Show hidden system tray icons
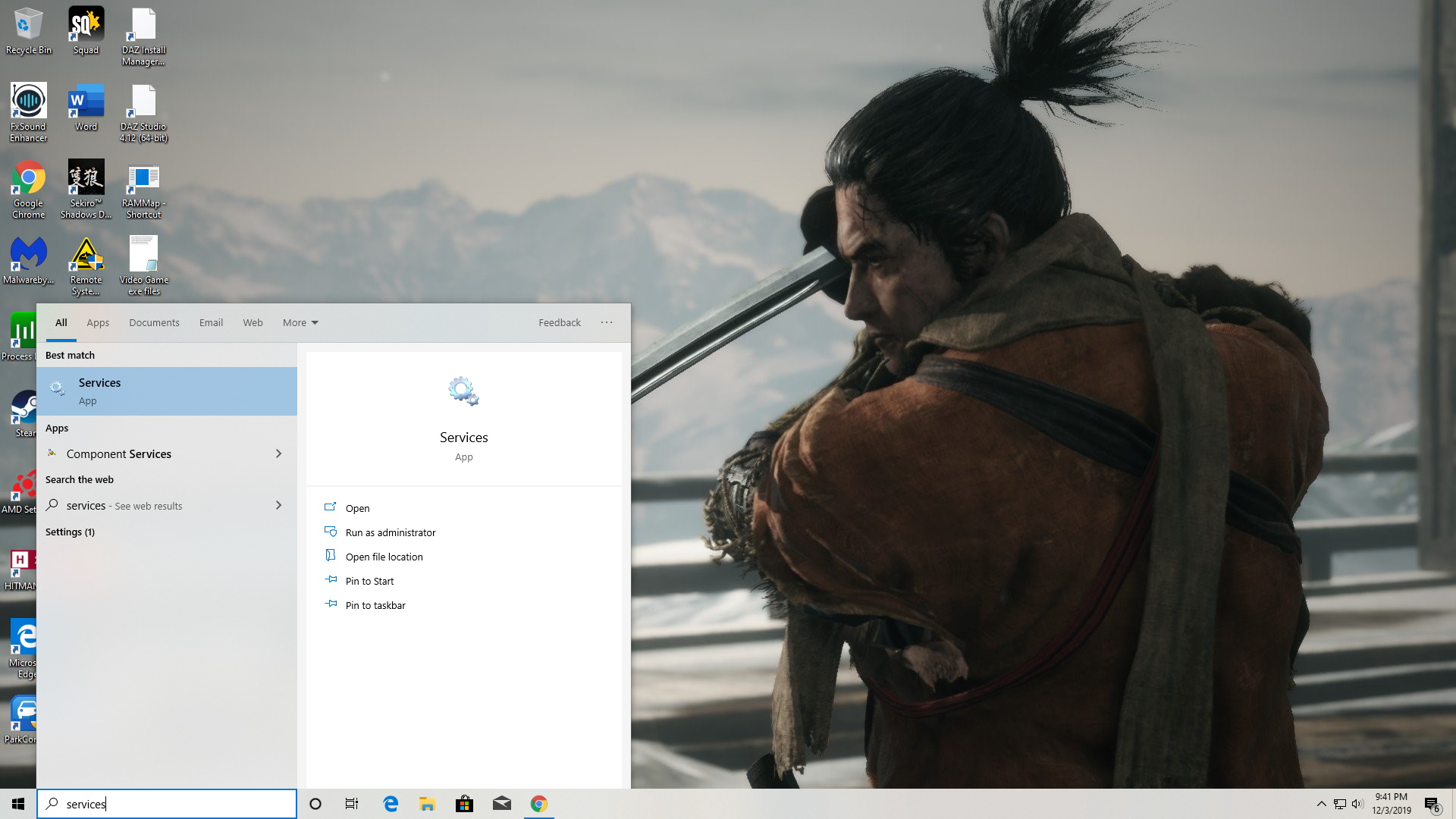1456x819 pixels. 1321,804
